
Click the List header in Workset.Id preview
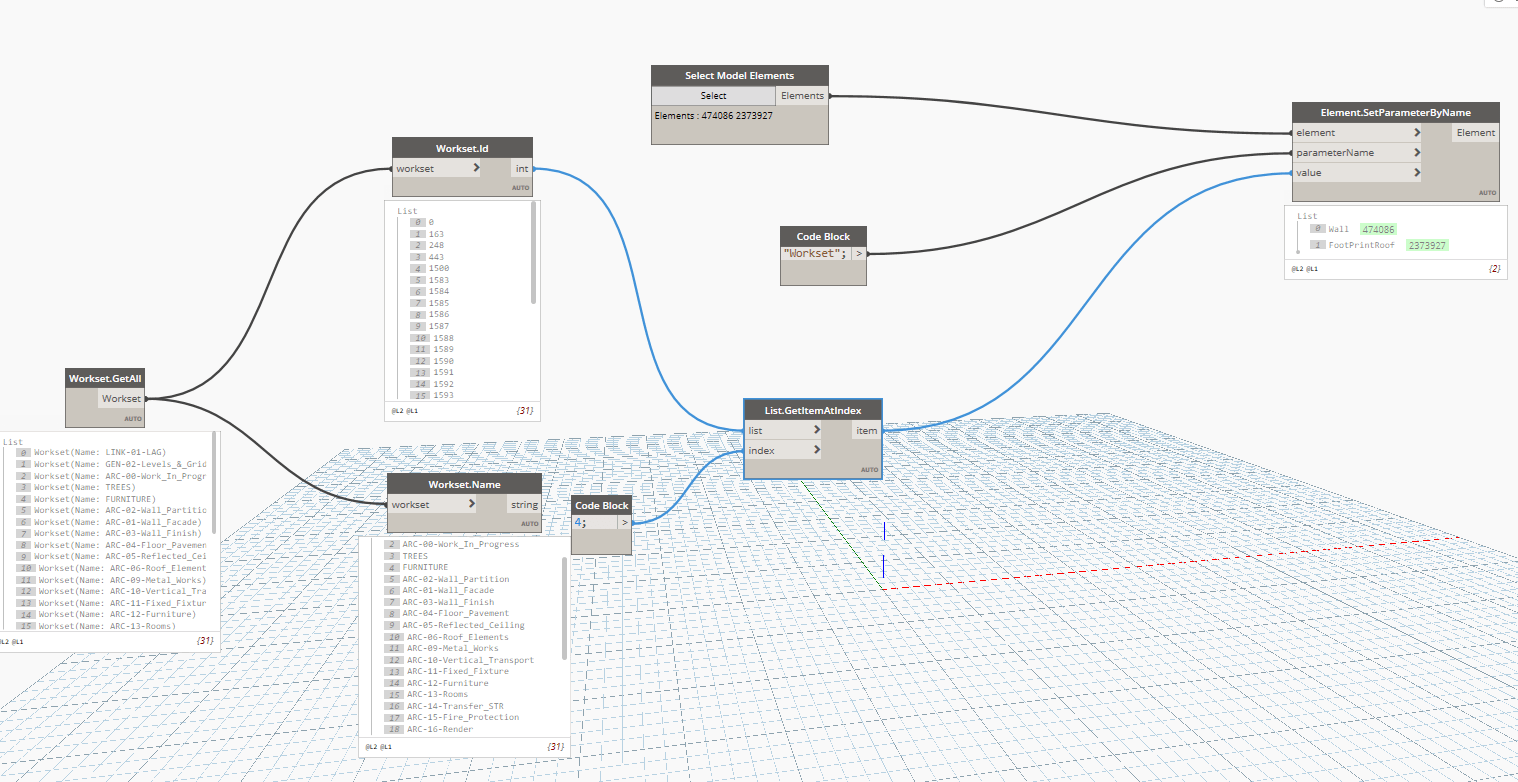tap(407, 211)
